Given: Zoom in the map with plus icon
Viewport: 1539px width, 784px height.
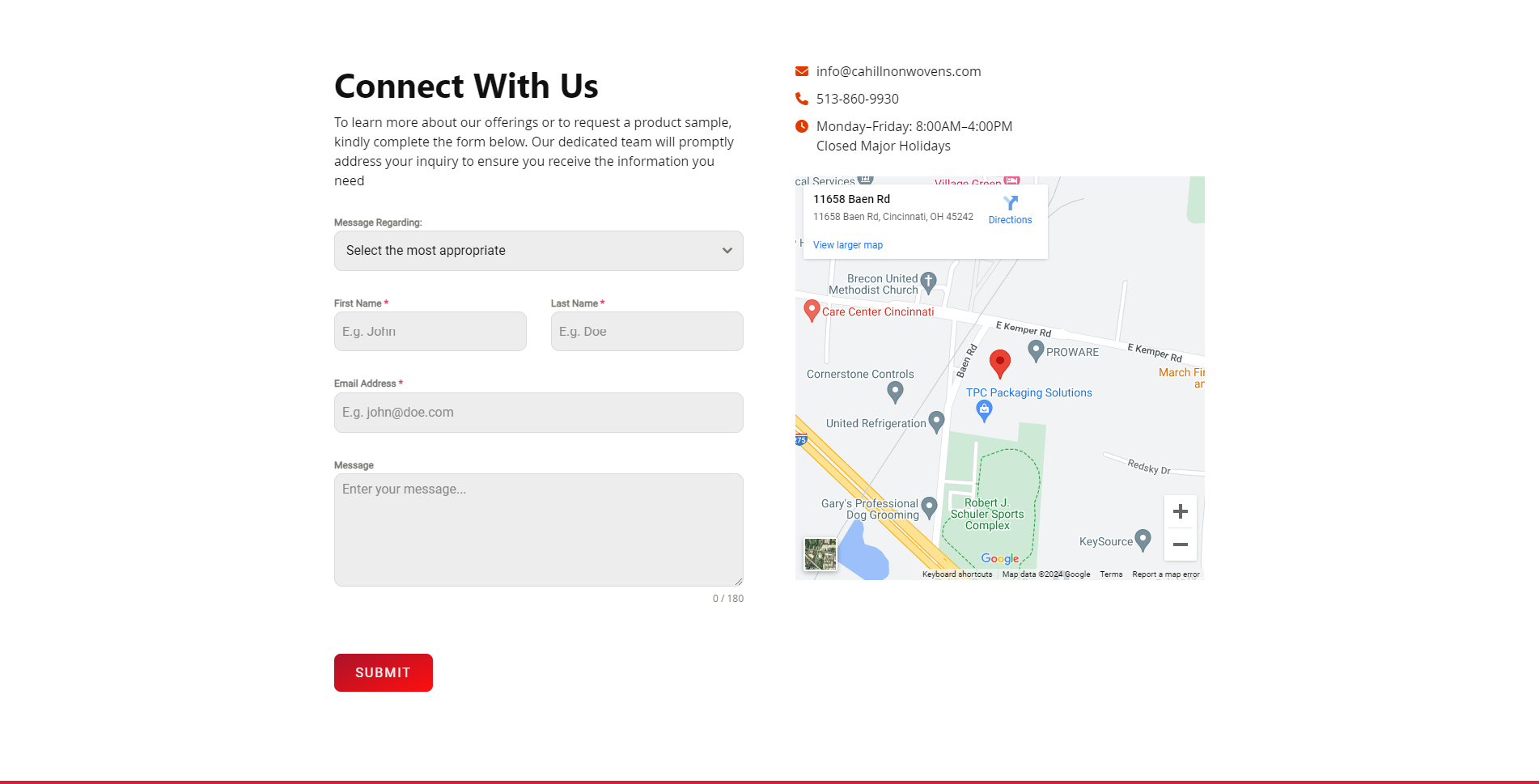Looking at the screenshot, I should 1181,511.
